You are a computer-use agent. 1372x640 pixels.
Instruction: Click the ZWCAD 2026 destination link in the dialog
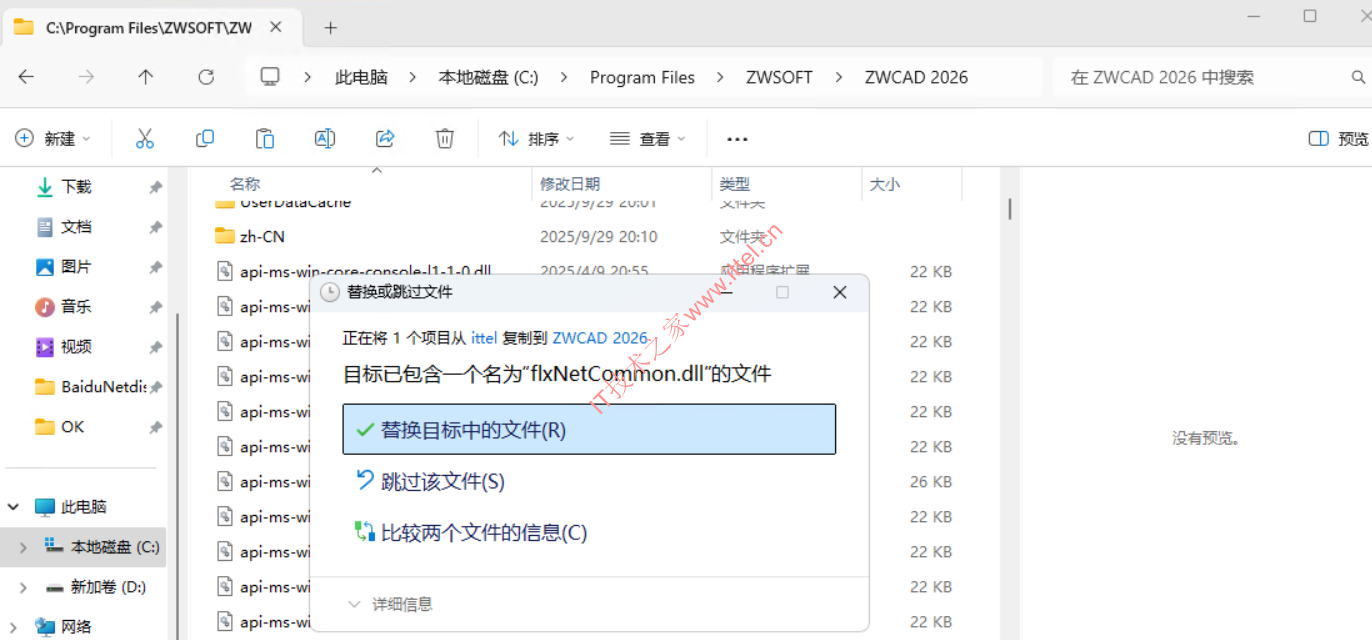click(x=600, y=338)
